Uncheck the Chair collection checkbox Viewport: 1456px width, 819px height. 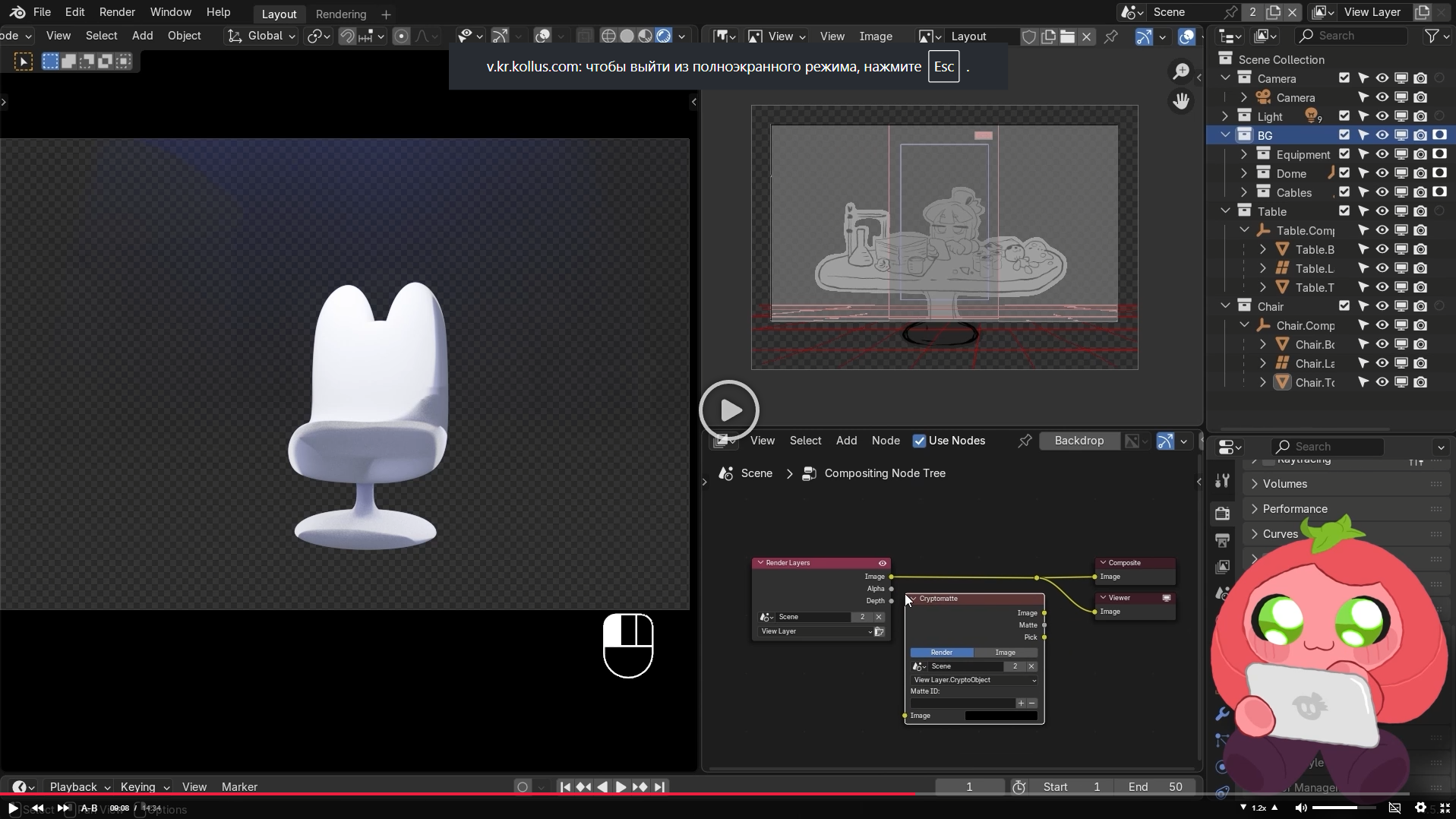point(1344,306)
